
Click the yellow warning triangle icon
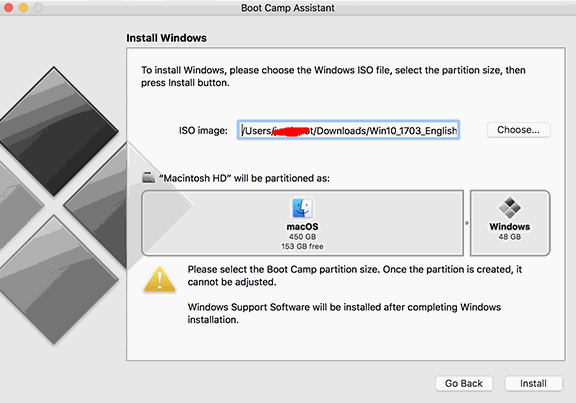click(x=159, y=280)
